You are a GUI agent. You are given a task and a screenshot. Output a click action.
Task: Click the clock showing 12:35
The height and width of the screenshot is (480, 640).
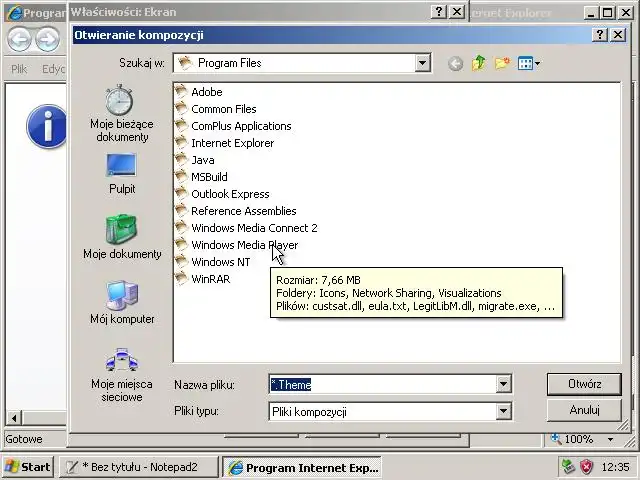click(x=615, y=467)
